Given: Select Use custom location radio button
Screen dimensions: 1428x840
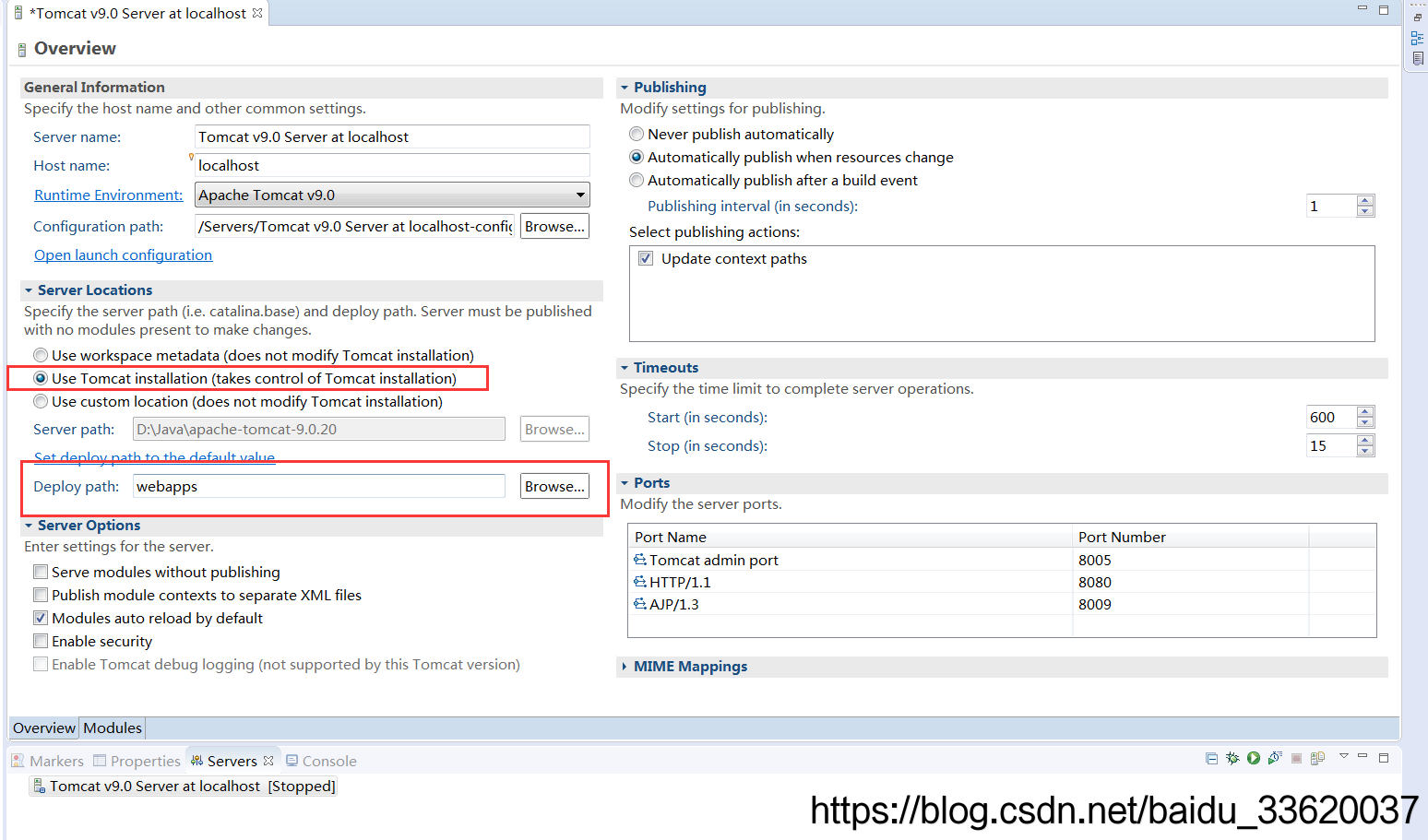Looking at the screenshot, I should (41, 401).
